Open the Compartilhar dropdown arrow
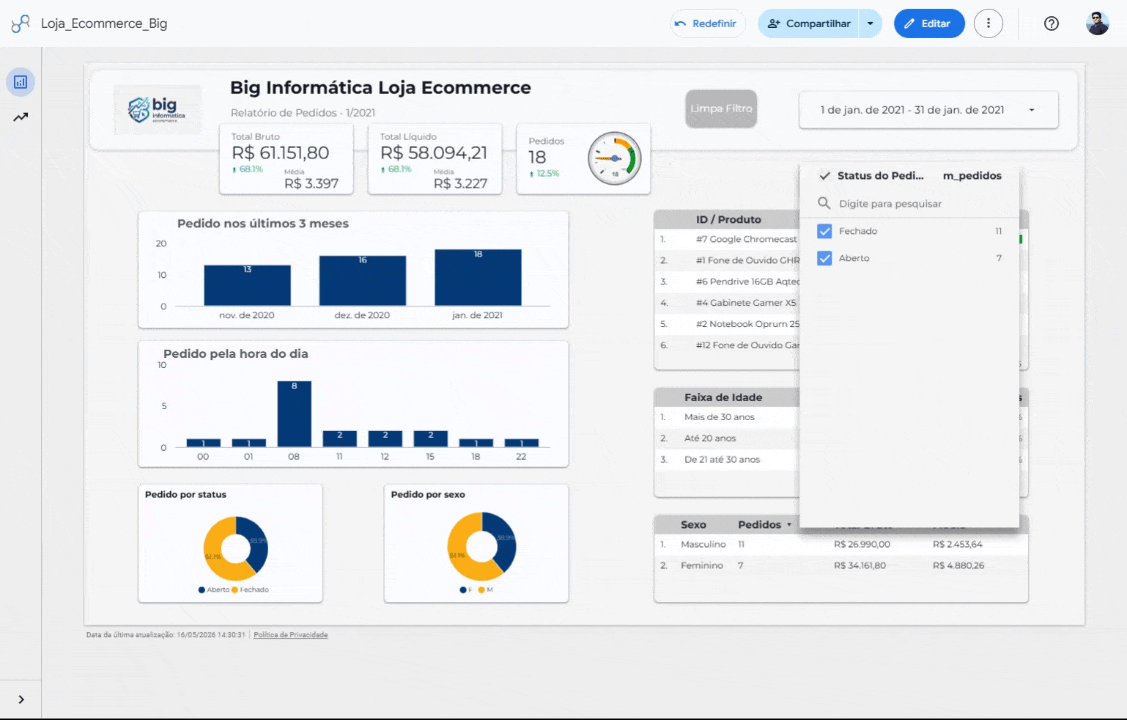Image resolution: width=1127 pixels, height=720 pixels. [870, 24]
